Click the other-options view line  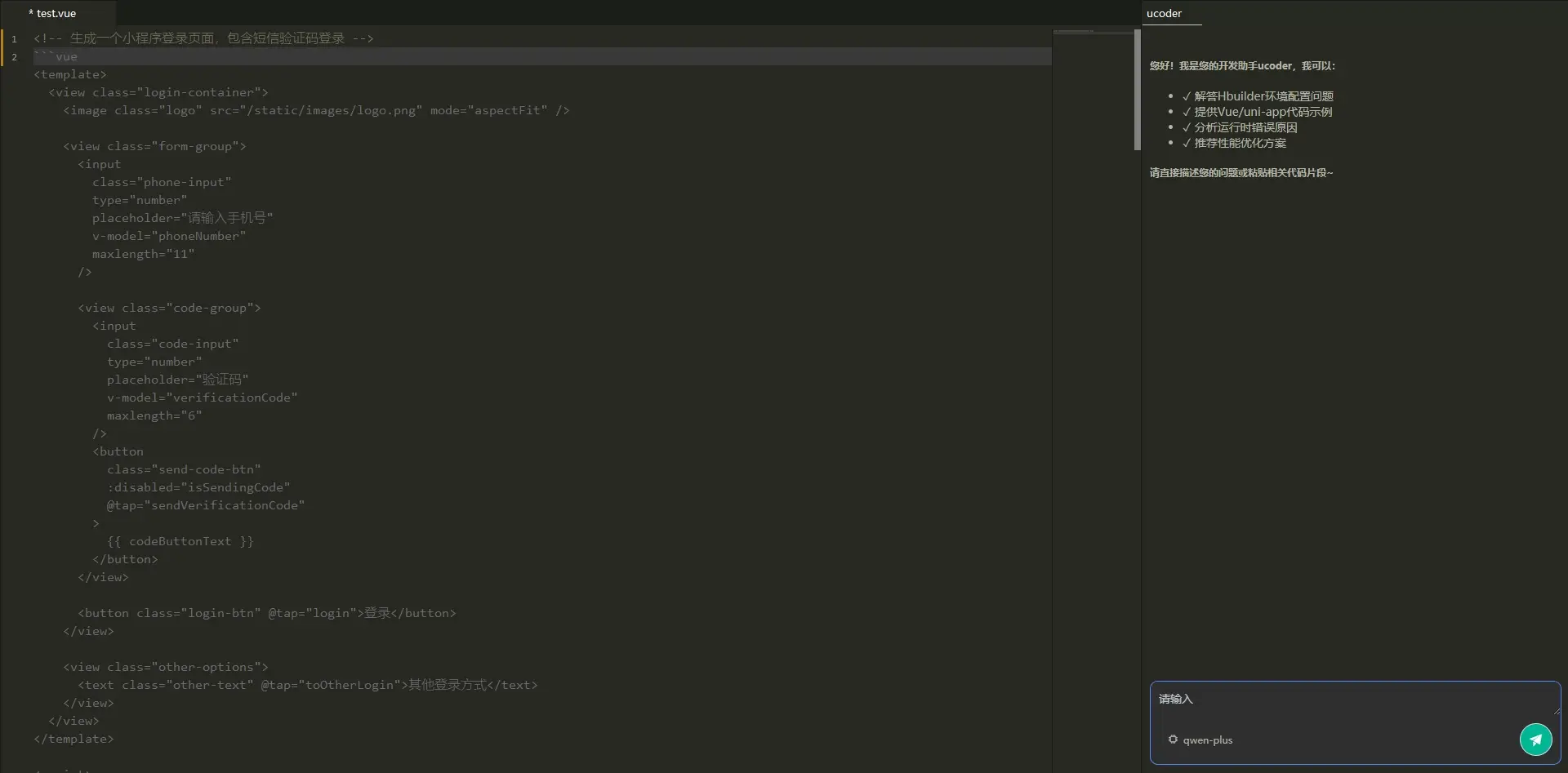click(166, 667)
